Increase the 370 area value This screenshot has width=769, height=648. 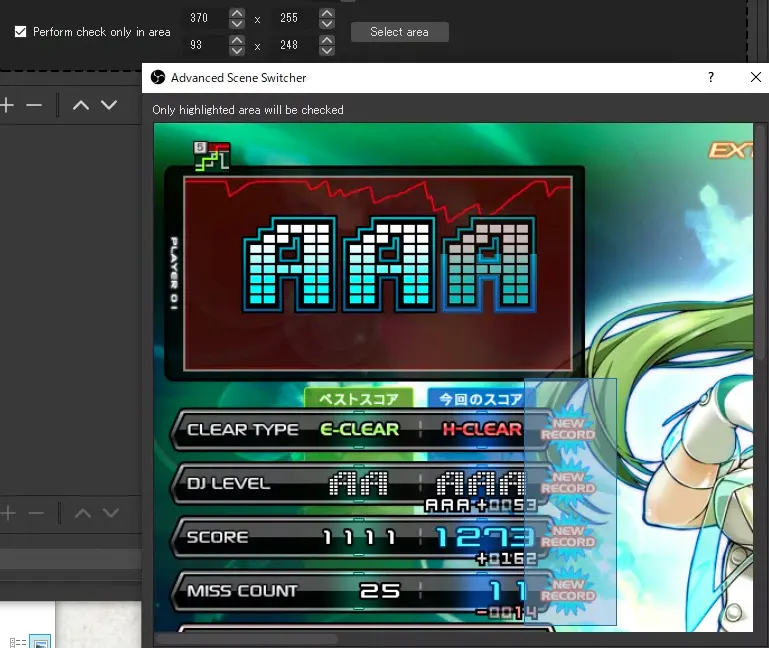237,13
